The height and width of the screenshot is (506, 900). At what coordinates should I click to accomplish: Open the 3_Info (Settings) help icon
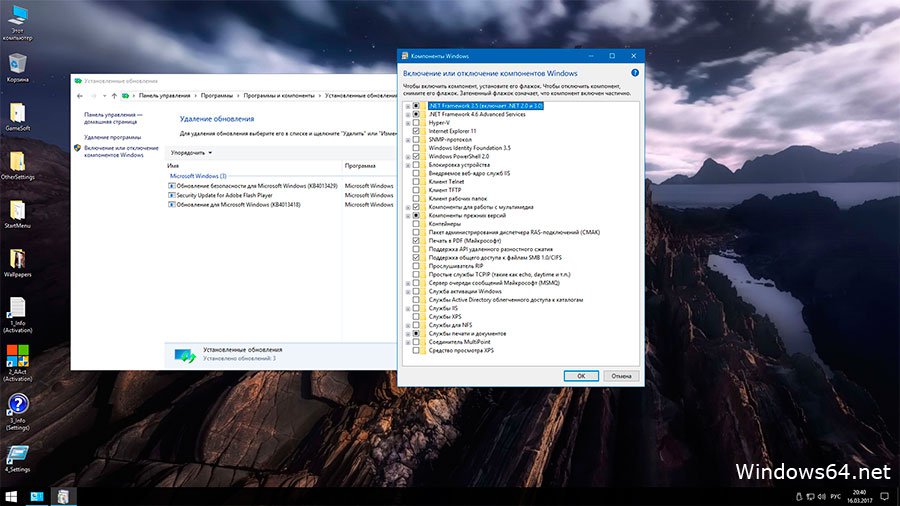(17, 405)
